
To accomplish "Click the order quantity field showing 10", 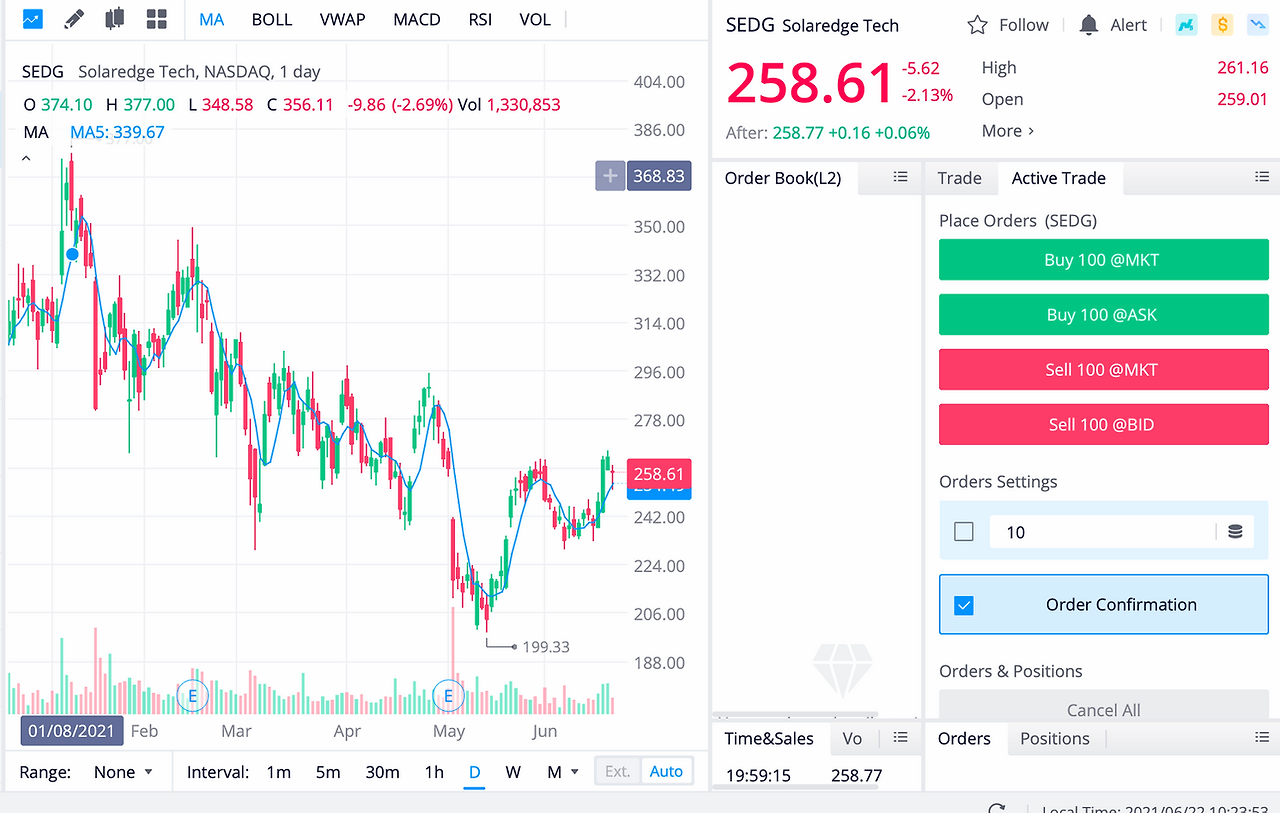I will (1104, 532).
